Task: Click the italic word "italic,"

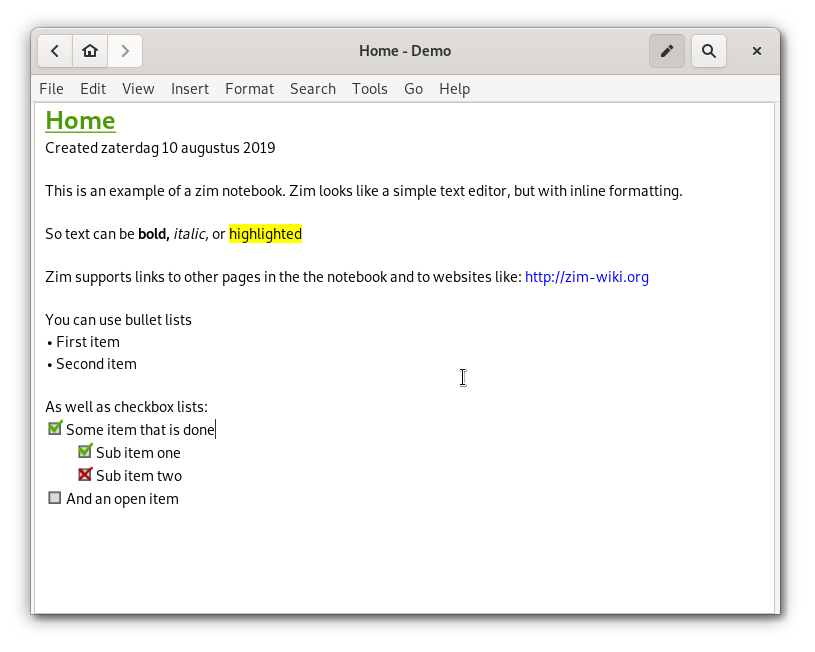Action: (x=191, y=234)
